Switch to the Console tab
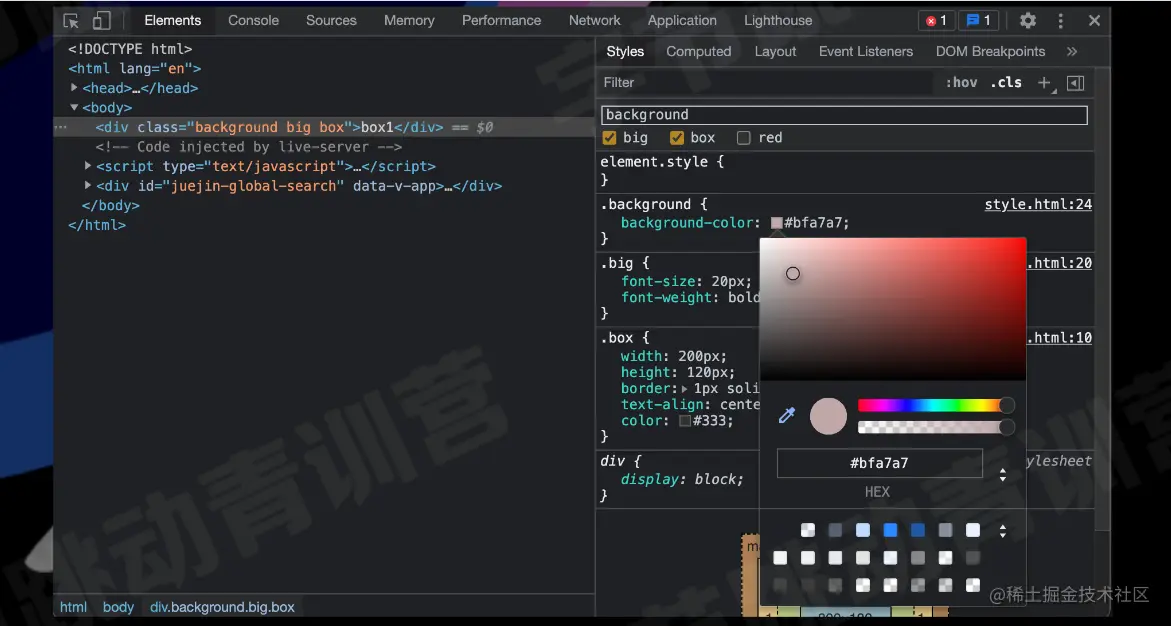This screenshot has width=1171, height=626. tap(253, 21)
